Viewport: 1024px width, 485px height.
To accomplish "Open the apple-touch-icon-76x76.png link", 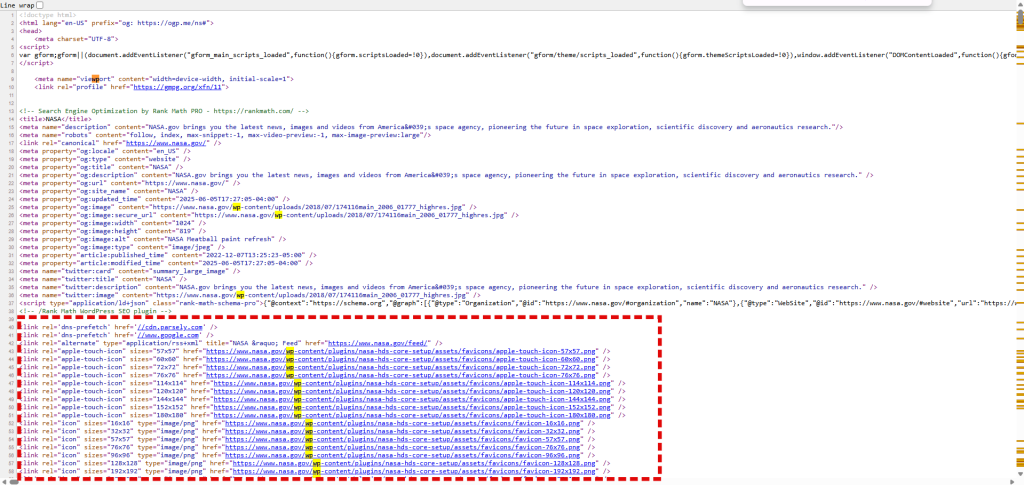I will tap(402, 375).
